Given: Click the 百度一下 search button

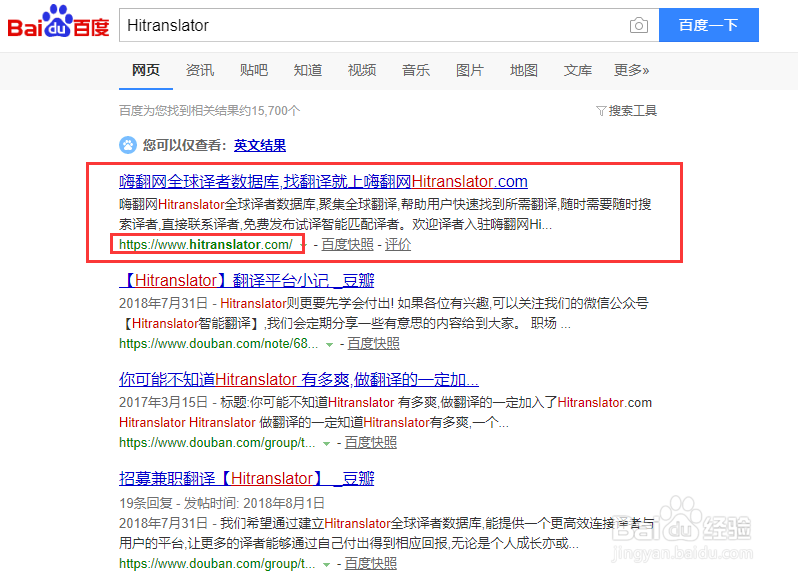Looking at the screenshot, I should tap(708, 25).
